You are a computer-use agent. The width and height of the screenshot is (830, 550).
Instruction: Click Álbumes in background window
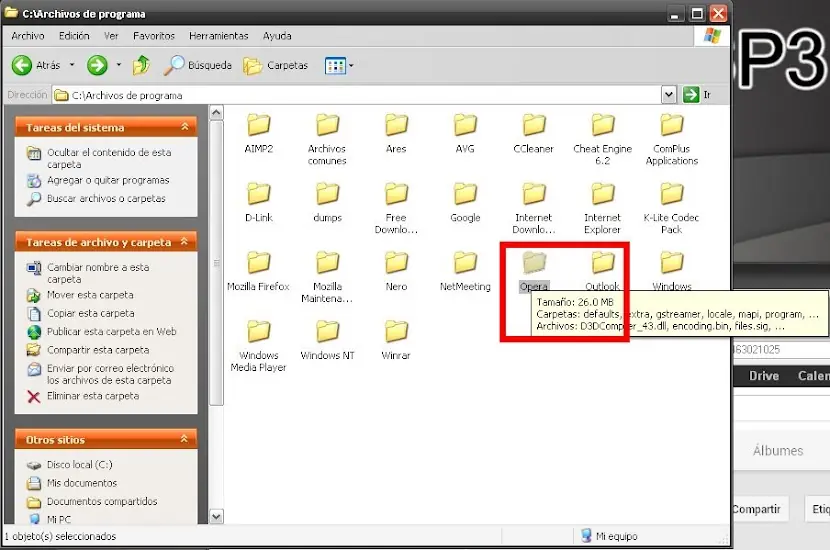tap(778, 450)
